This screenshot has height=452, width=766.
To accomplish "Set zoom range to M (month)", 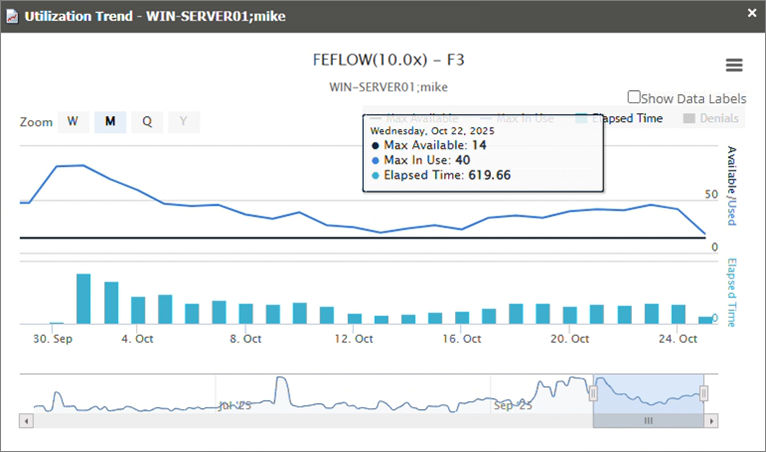I will (110, 122).
